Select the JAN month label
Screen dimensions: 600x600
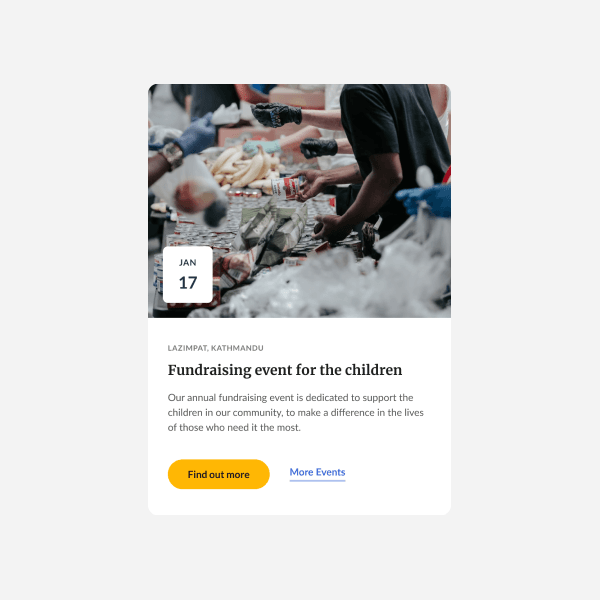click(x=188, y=262)
